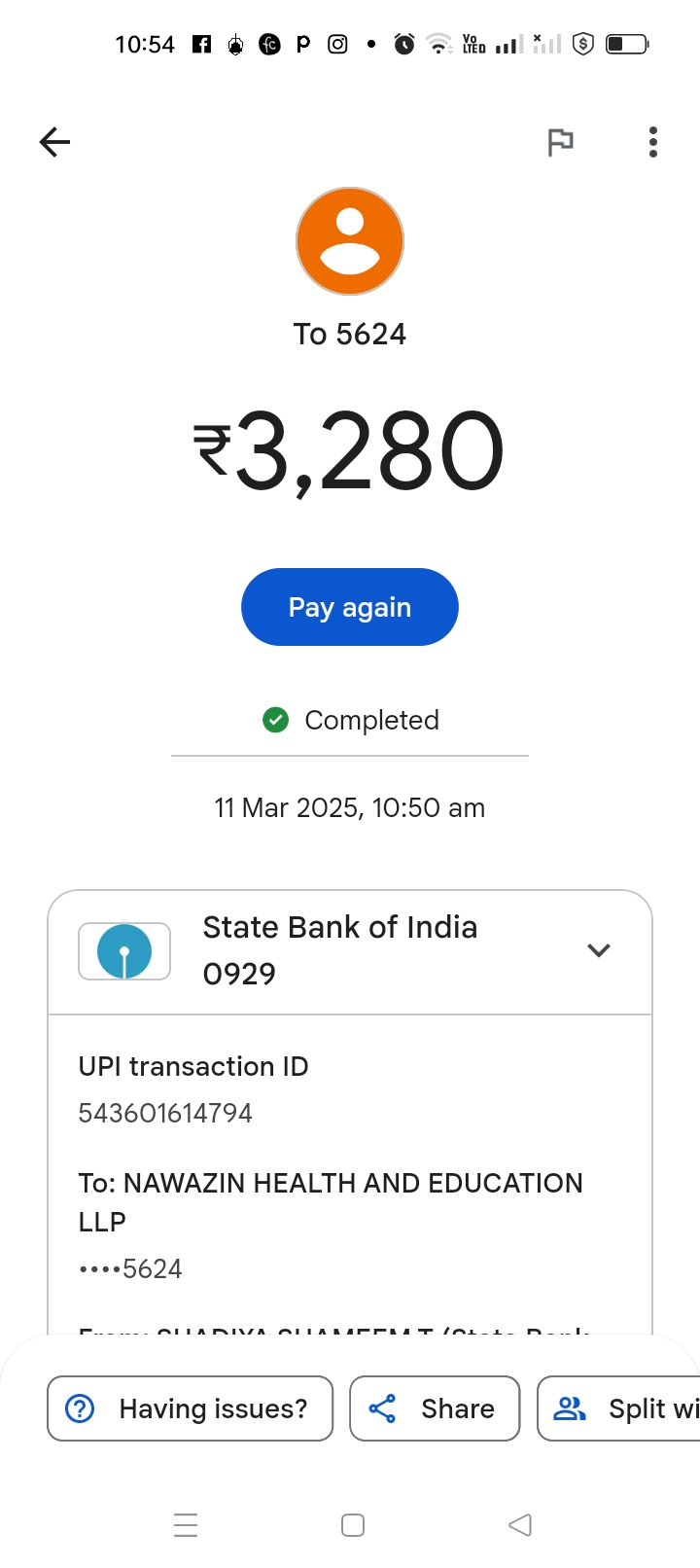Expand the State Bank of India details
Screen dimensions: 700x1568
click(x=599, y=950)
